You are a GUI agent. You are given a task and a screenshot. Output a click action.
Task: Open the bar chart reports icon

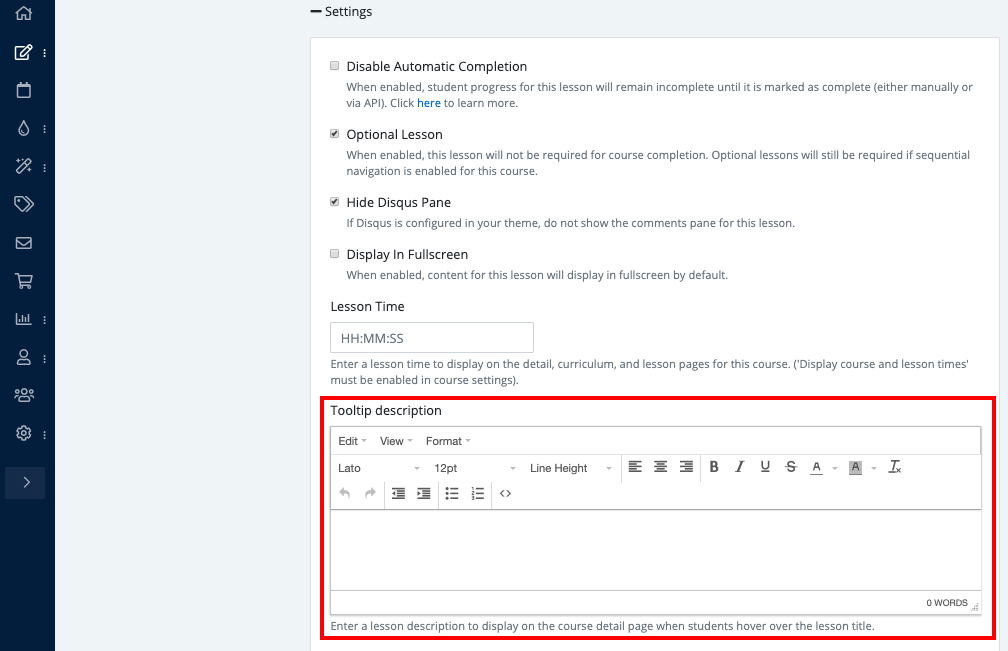(x=24, y=319)
